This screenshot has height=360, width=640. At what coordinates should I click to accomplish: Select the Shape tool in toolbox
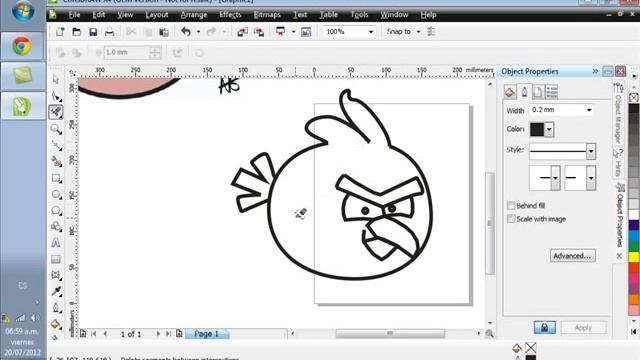[x=56, y=96]
